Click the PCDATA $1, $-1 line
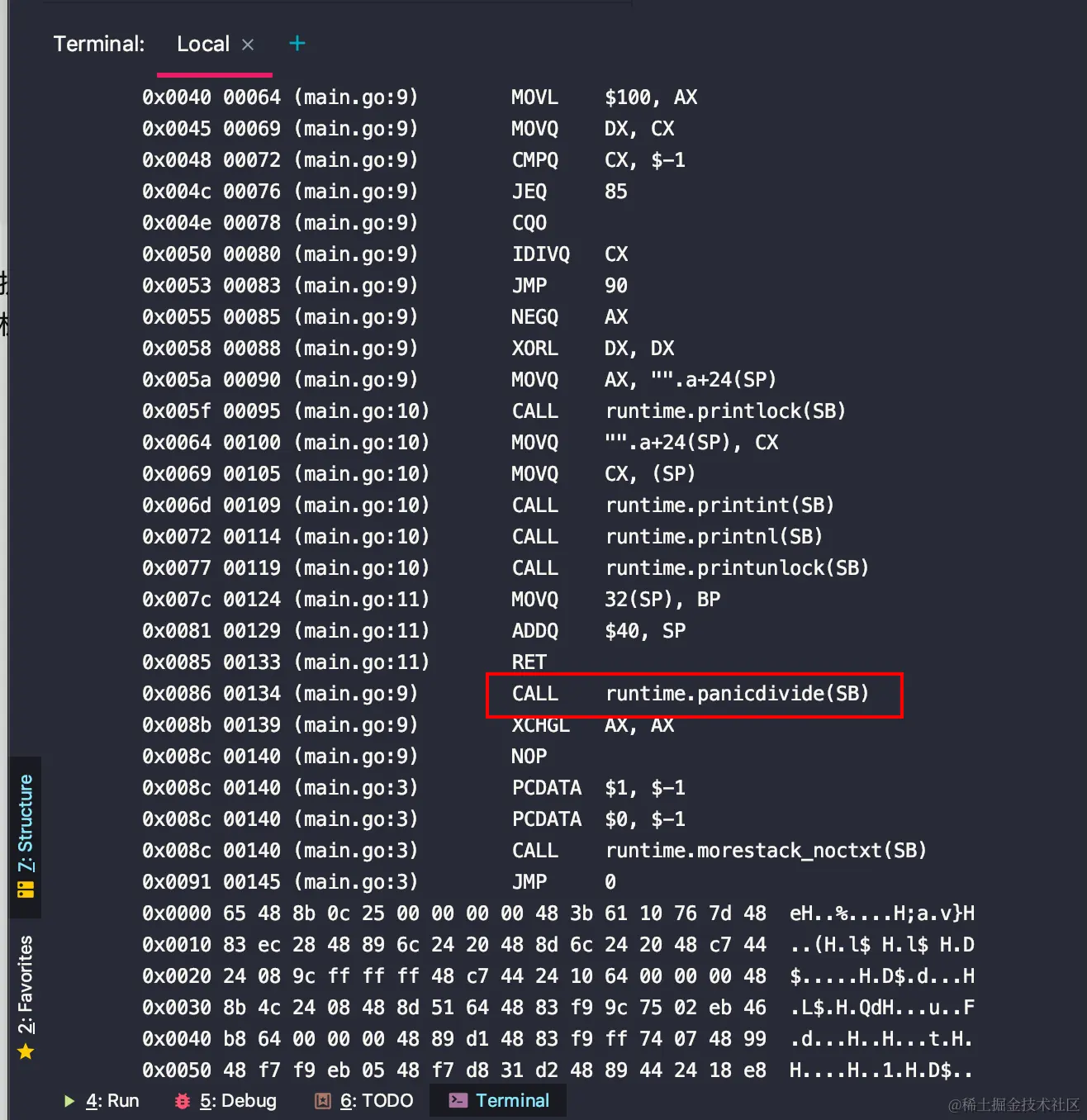The height and width of the screenshot is (1120, 1087). click(x=599, y=788)
